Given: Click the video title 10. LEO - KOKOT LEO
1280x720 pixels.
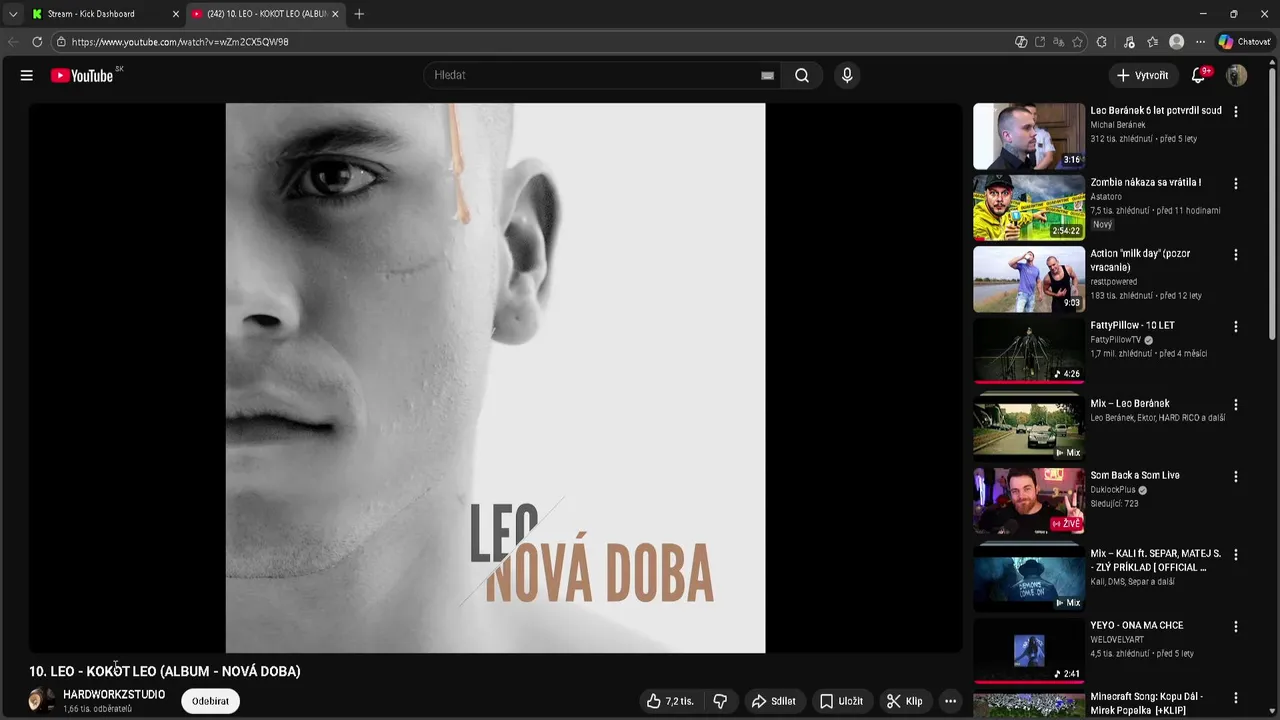Looking at the screenshot, I should point(165,671).
